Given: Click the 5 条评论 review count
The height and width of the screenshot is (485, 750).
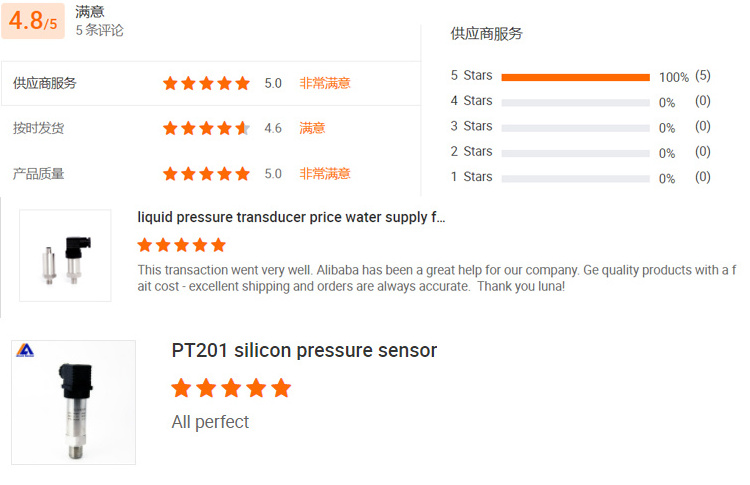Looking at the screenshot, I should pos(100,30).
